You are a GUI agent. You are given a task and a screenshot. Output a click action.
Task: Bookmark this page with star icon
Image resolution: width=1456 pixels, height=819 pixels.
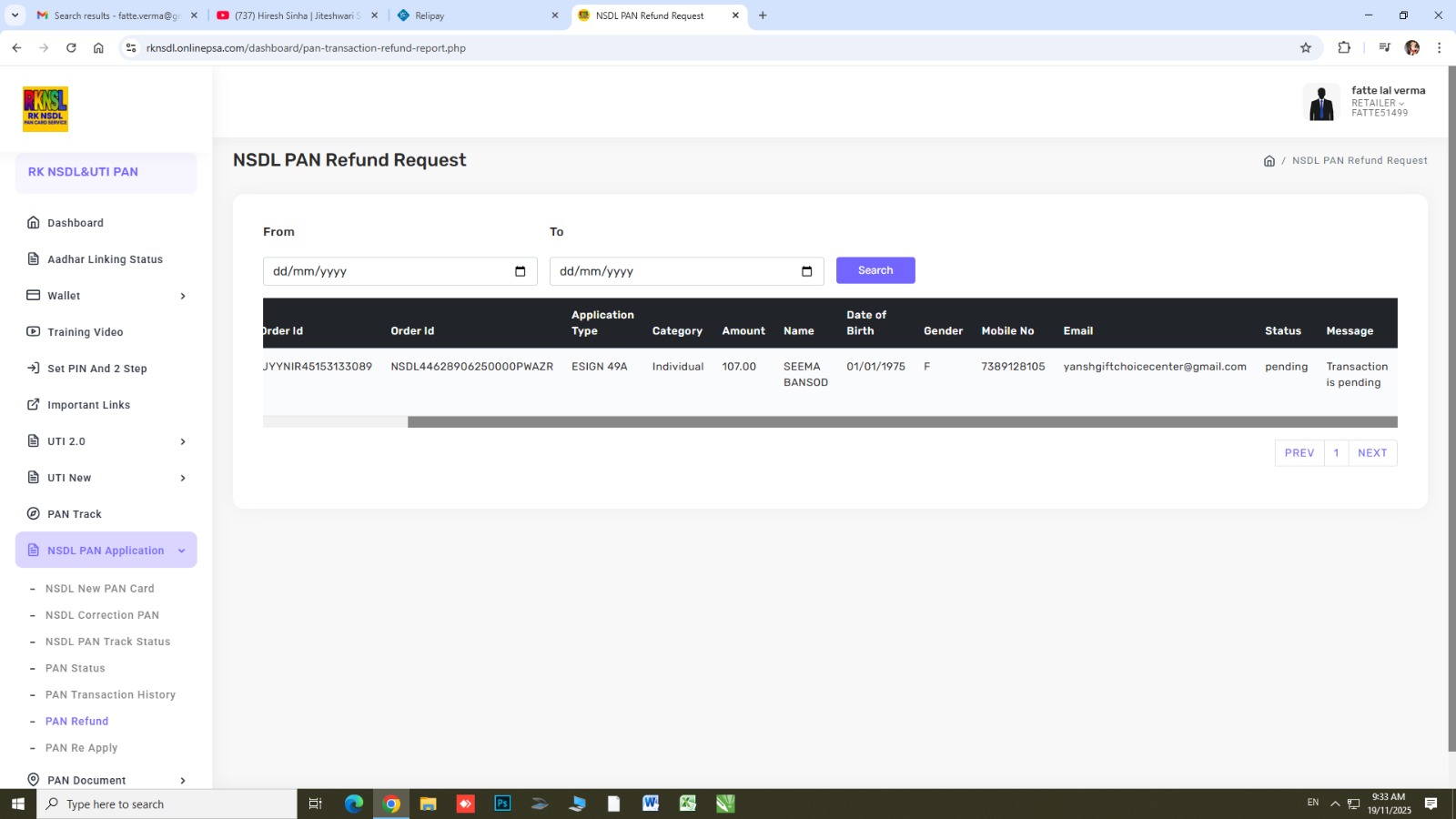click(1306, 48)
